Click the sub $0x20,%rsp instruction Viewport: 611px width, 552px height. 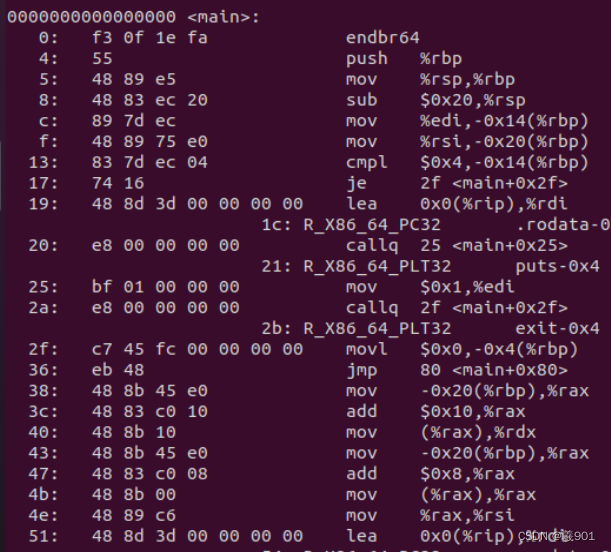(436, 100)
